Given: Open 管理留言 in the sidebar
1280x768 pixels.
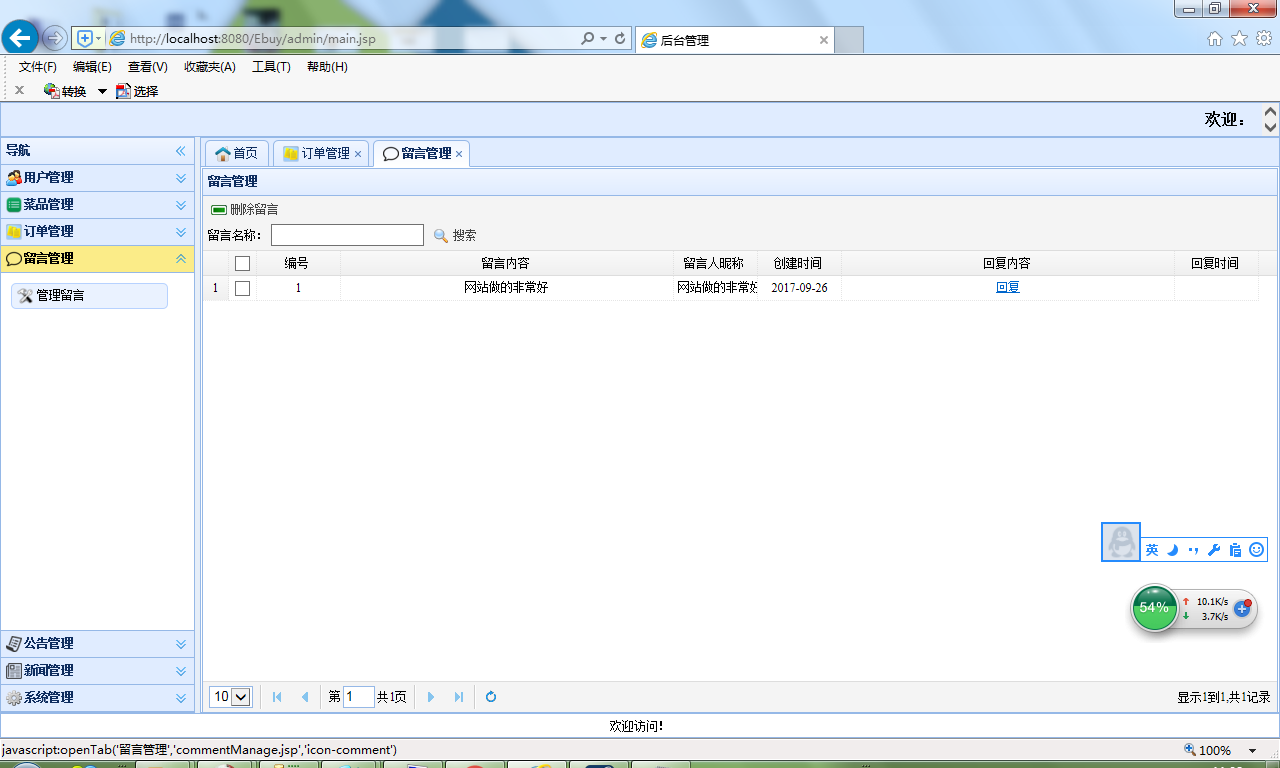Looking at the screenshot, I should click(89, 296).
